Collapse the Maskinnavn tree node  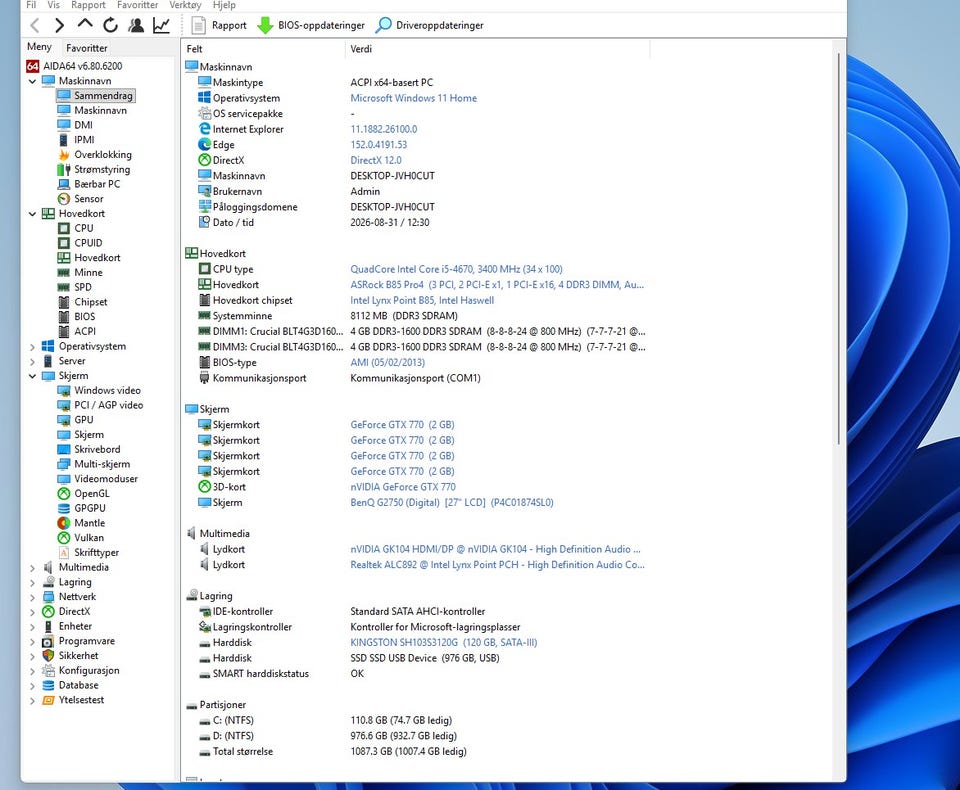point(32,81)
